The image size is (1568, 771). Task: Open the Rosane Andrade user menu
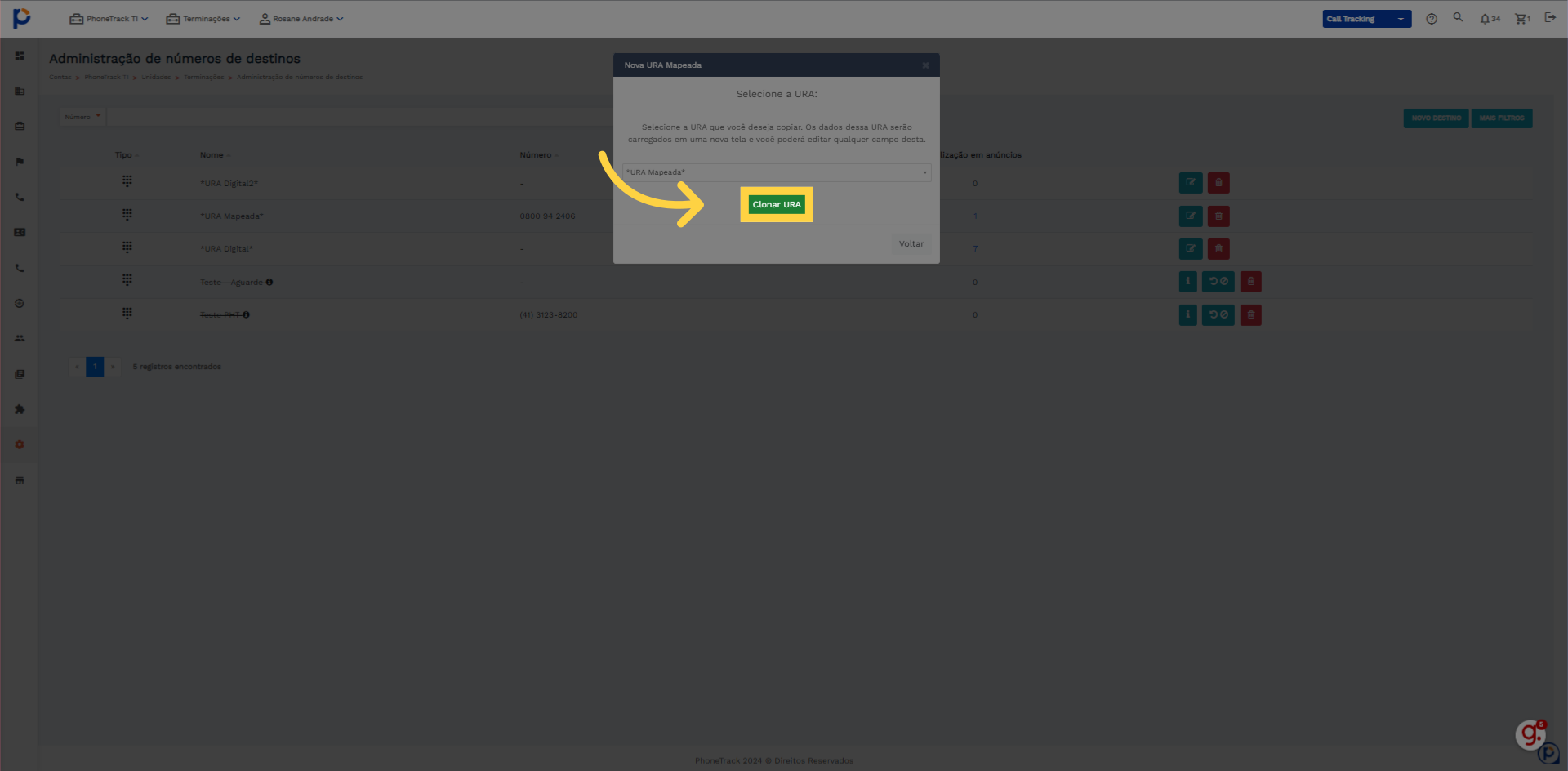click(x=301, y=19)
